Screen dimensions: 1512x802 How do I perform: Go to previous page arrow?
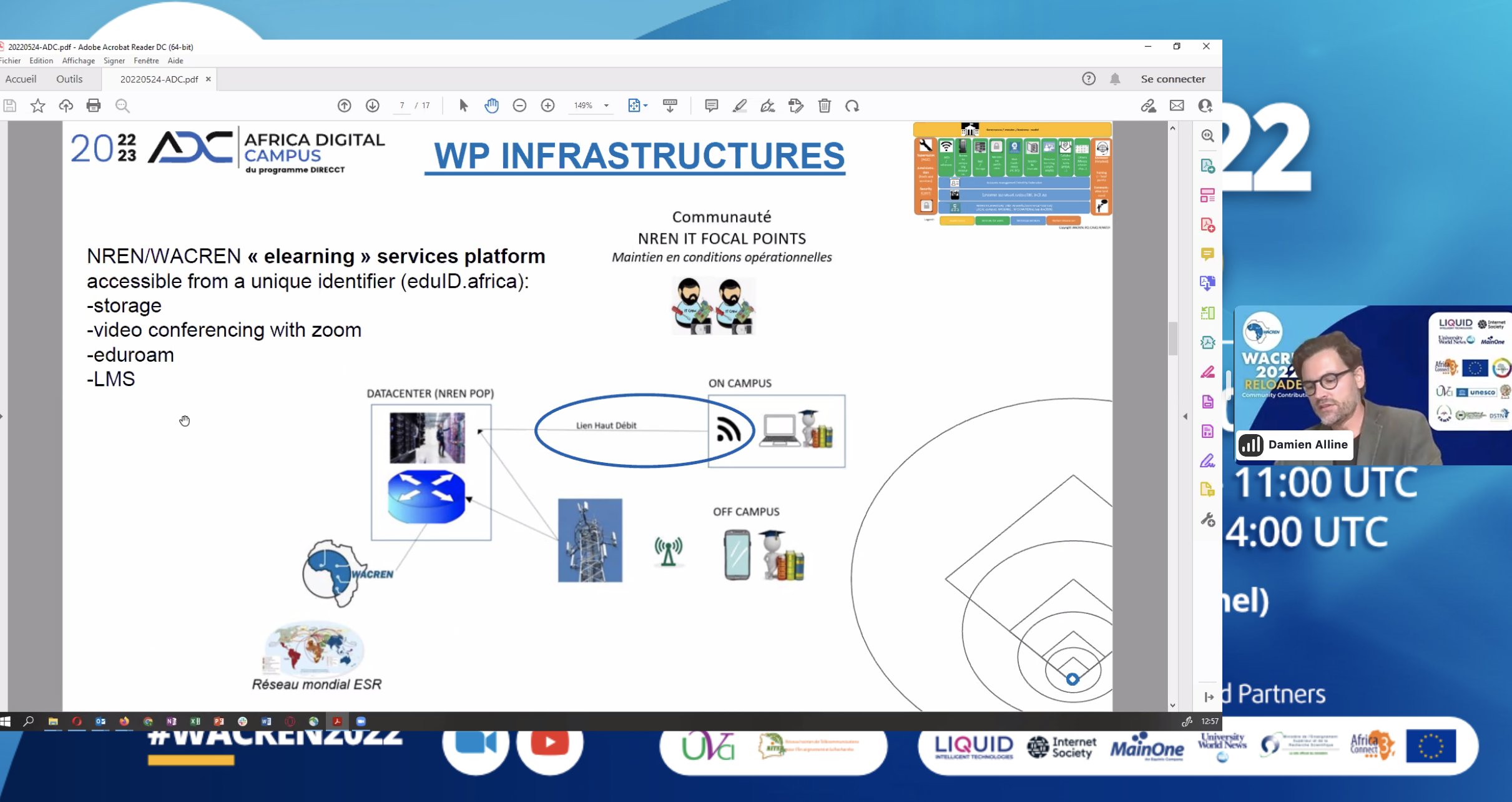[x=344, y=106]
